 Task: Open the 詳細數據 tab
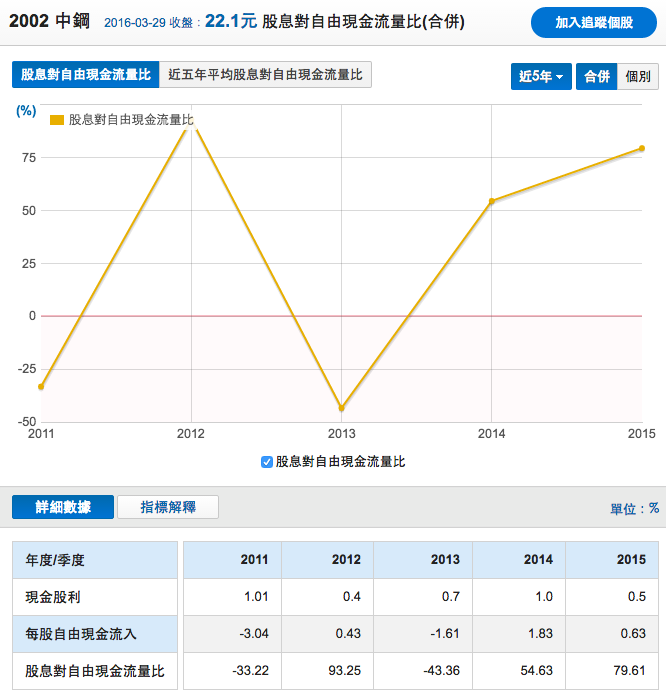(62, 507)
